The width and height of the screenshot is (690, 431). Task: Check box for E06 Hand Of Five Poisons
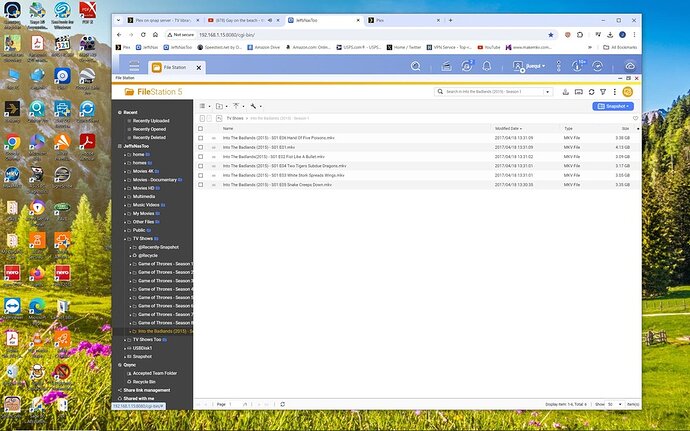click(201, 138)
